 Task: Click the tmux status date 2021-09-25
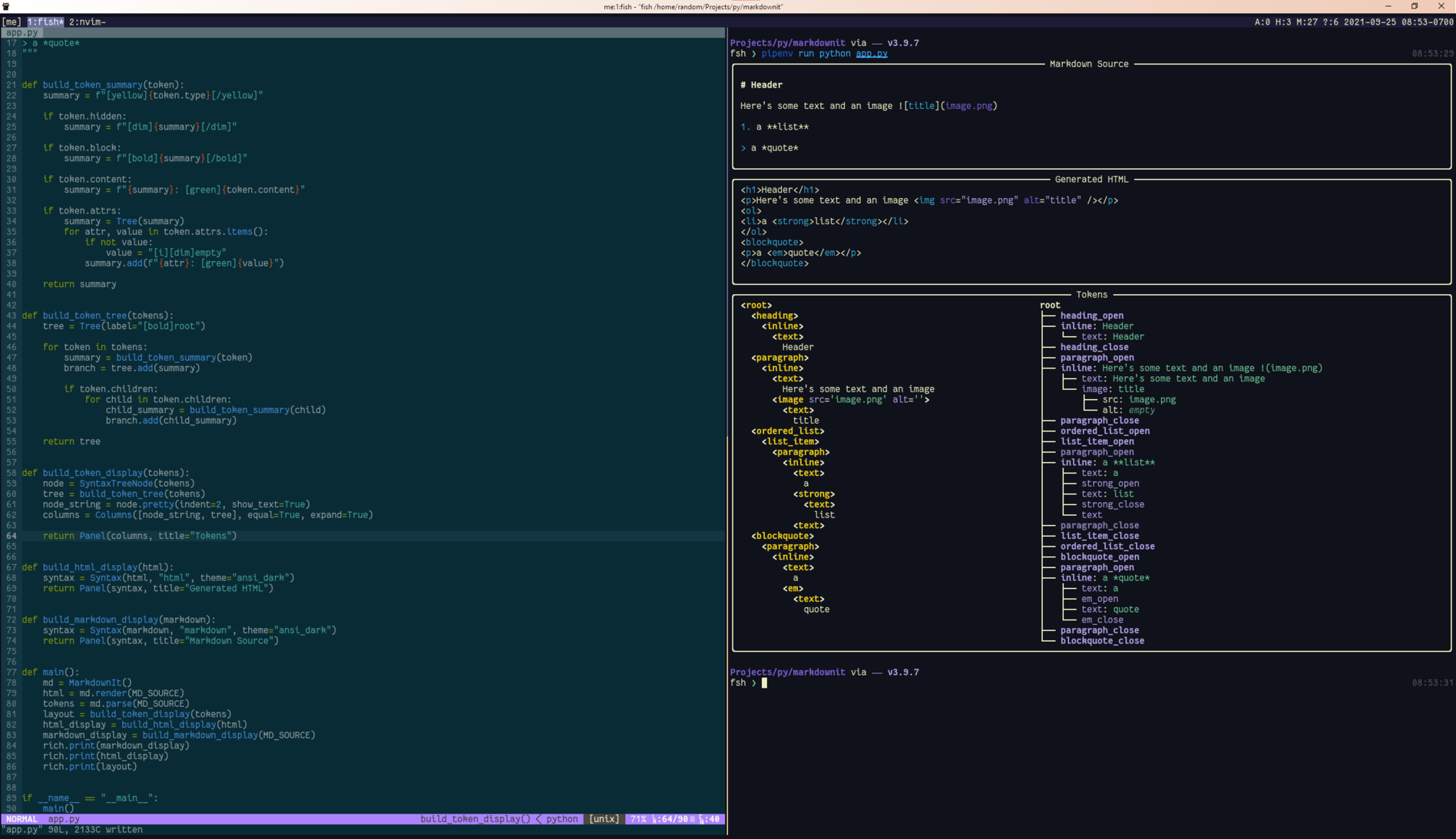coord(1369,21)
